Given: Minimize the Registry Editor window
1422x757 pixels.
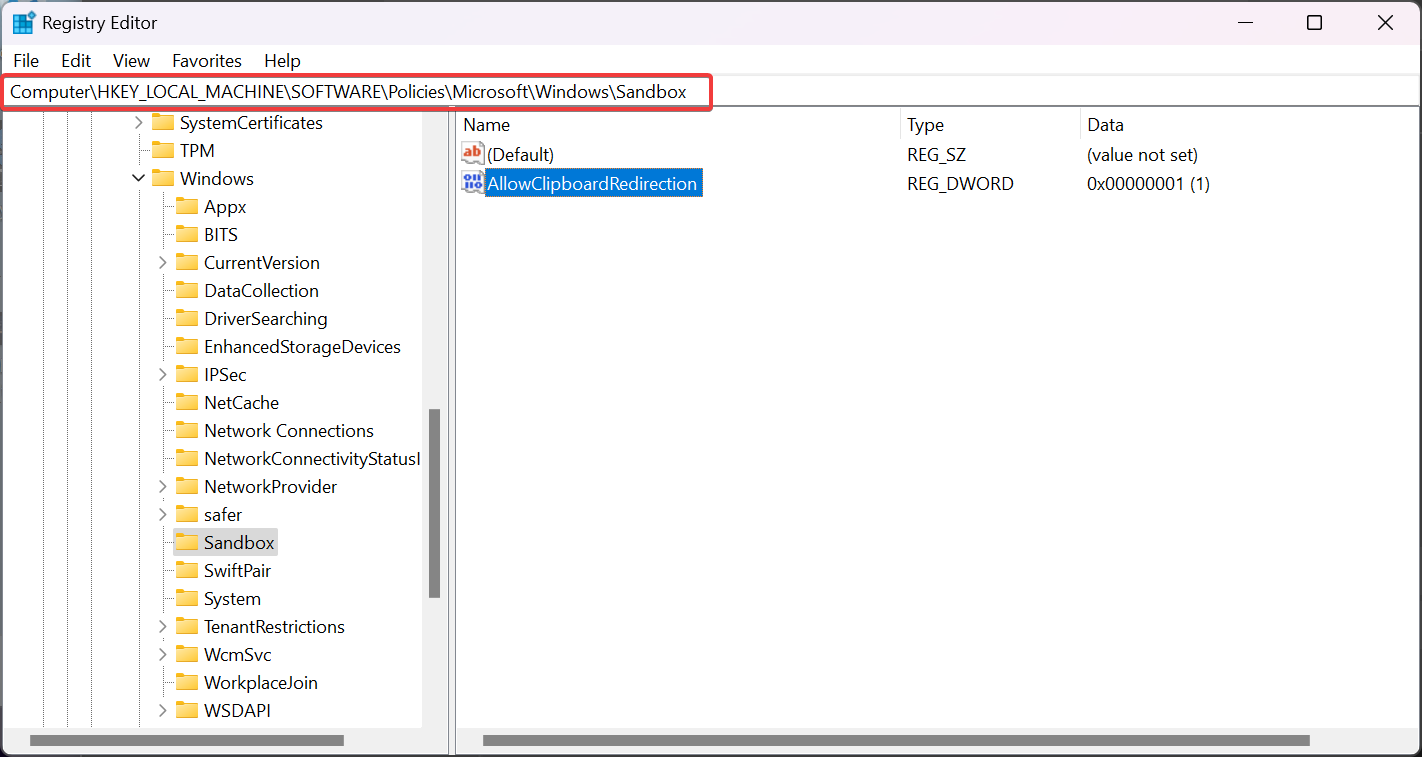Looking at the screenshot, I should click(x=1245, y=23).
